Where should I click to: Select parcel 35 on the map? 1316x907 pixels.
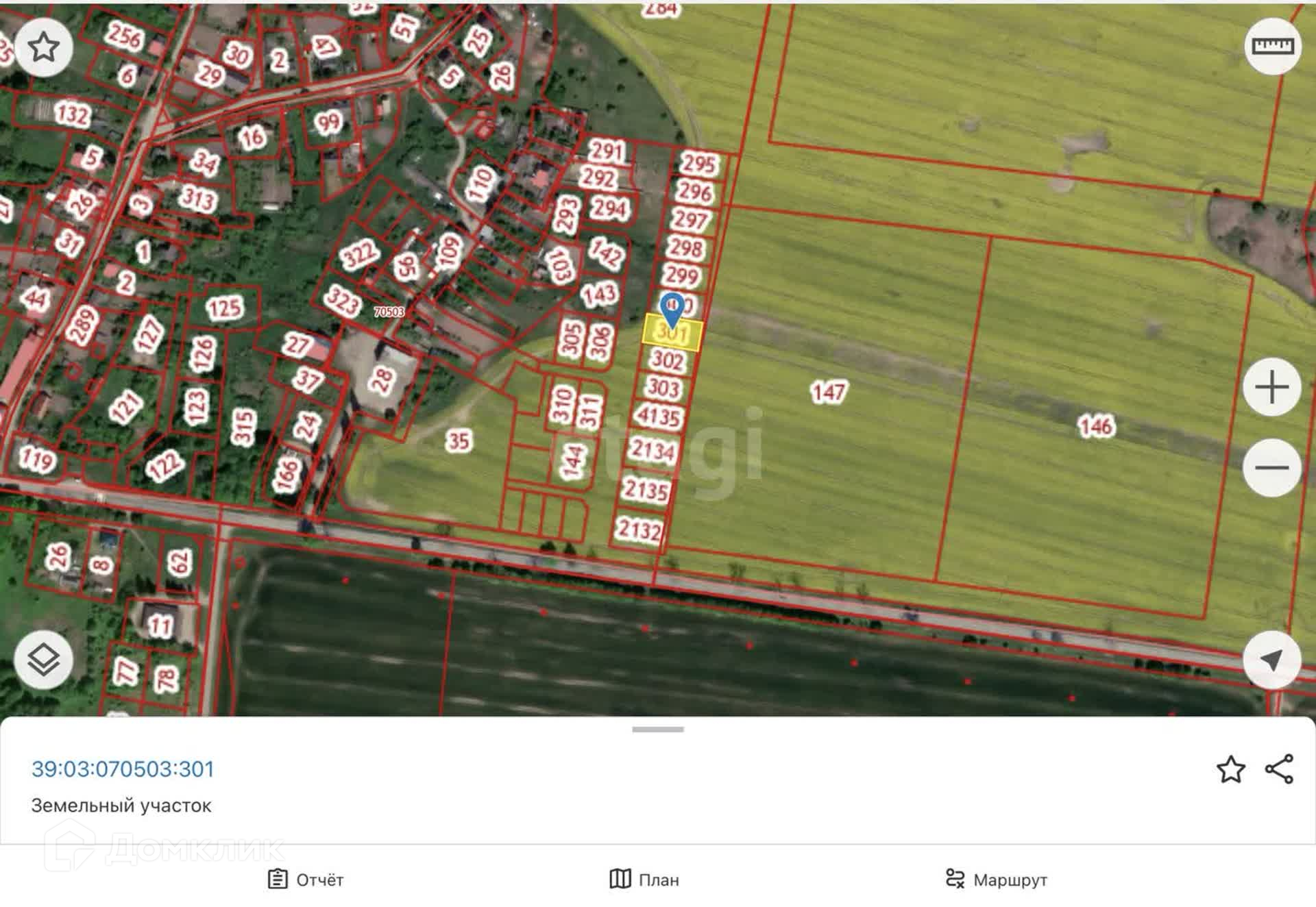point(458,440)
